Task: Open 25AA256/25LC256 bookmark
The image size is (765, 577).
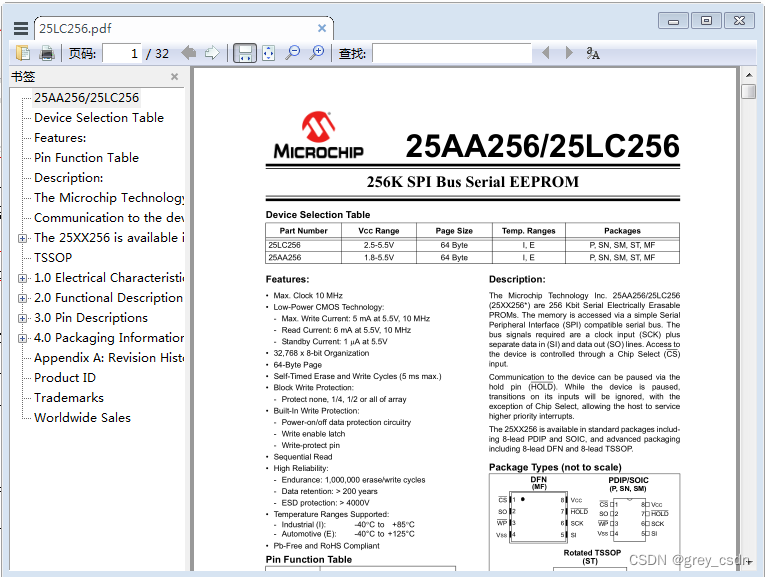Action: [86, 98]
